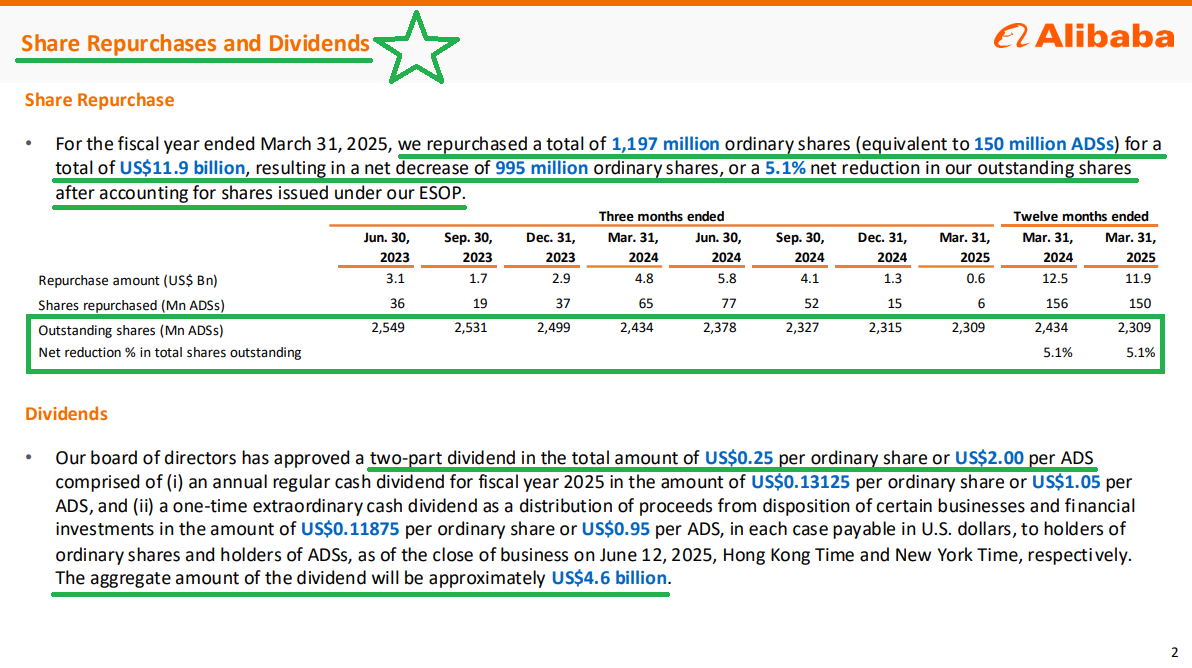The image size is (1192, 668).
Task: Click shares repurchased value '65'
Action: coord(645,303)
